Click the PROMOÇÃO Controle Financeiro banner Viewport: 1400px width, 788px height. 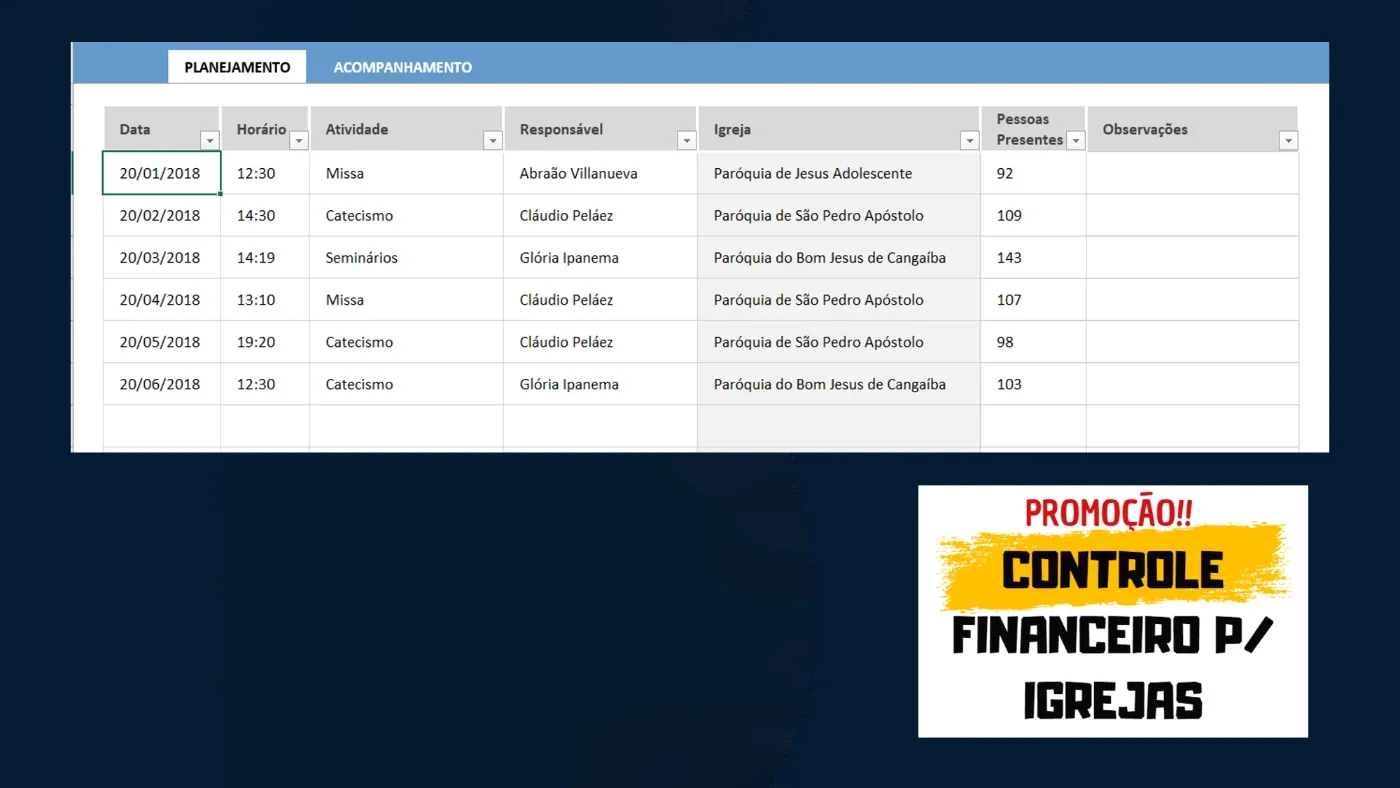(1113, 611)
